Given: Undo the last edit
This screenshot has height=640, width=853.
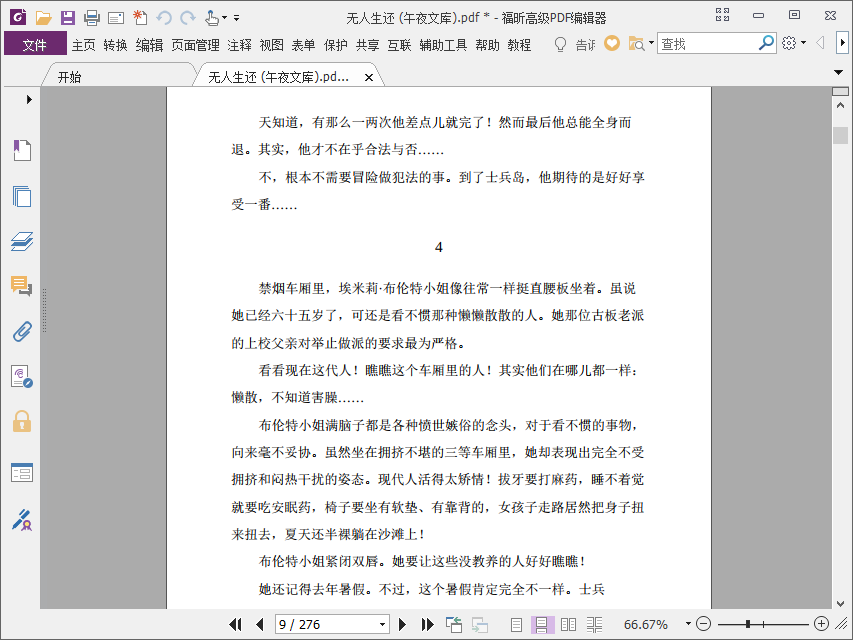Looking at the screenshot, I should (x=164, y=18).
